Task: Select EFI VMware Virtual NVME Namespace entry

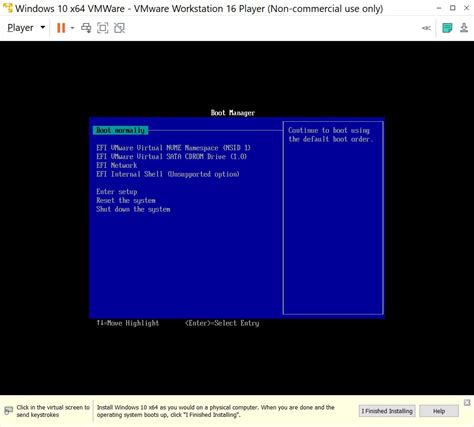Action: [173, 148]
